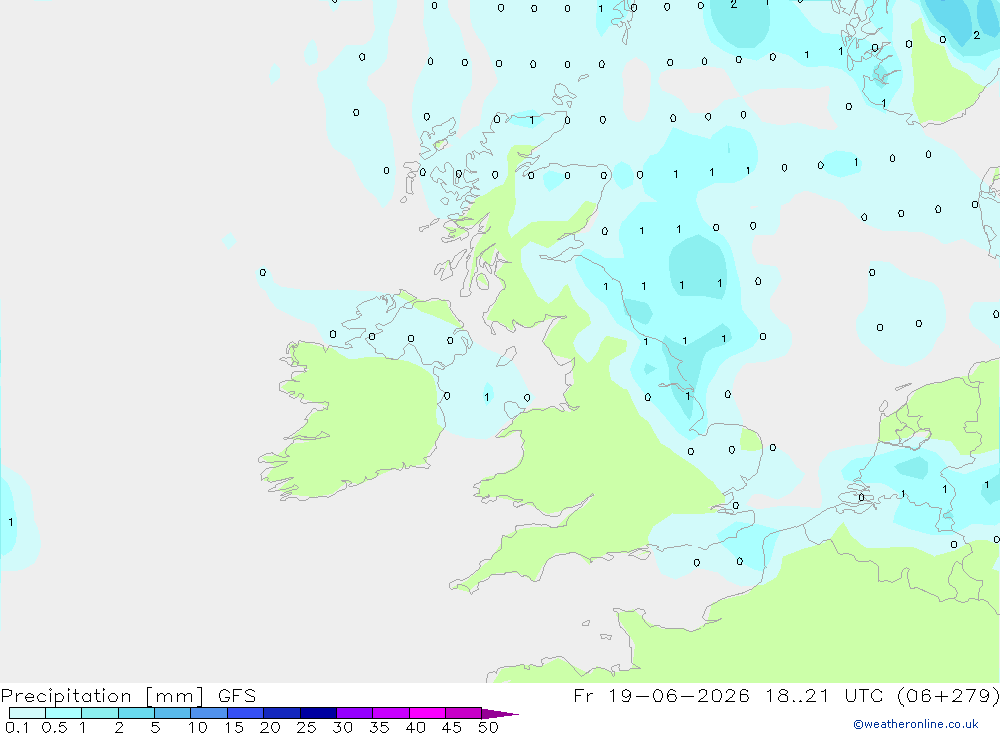Click the "GFS" model label
Screen dimensions: 1000x733
237,695
